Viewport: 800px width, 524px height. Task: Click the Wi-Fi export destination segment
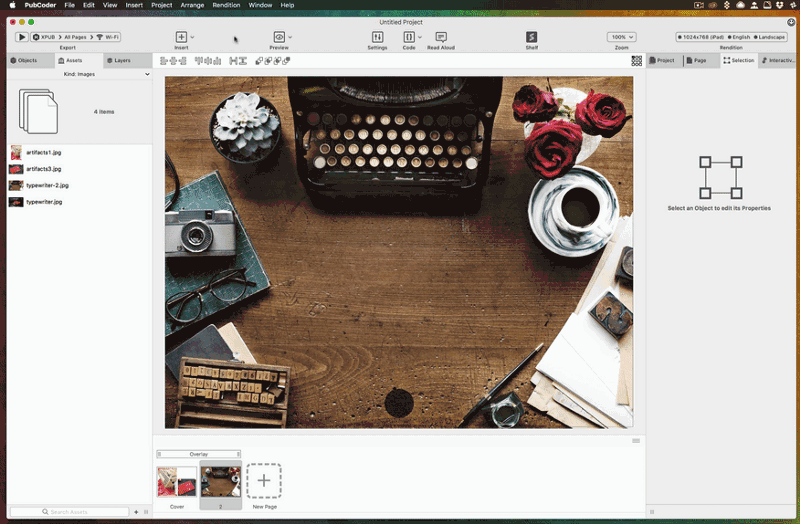click(108, 37)
